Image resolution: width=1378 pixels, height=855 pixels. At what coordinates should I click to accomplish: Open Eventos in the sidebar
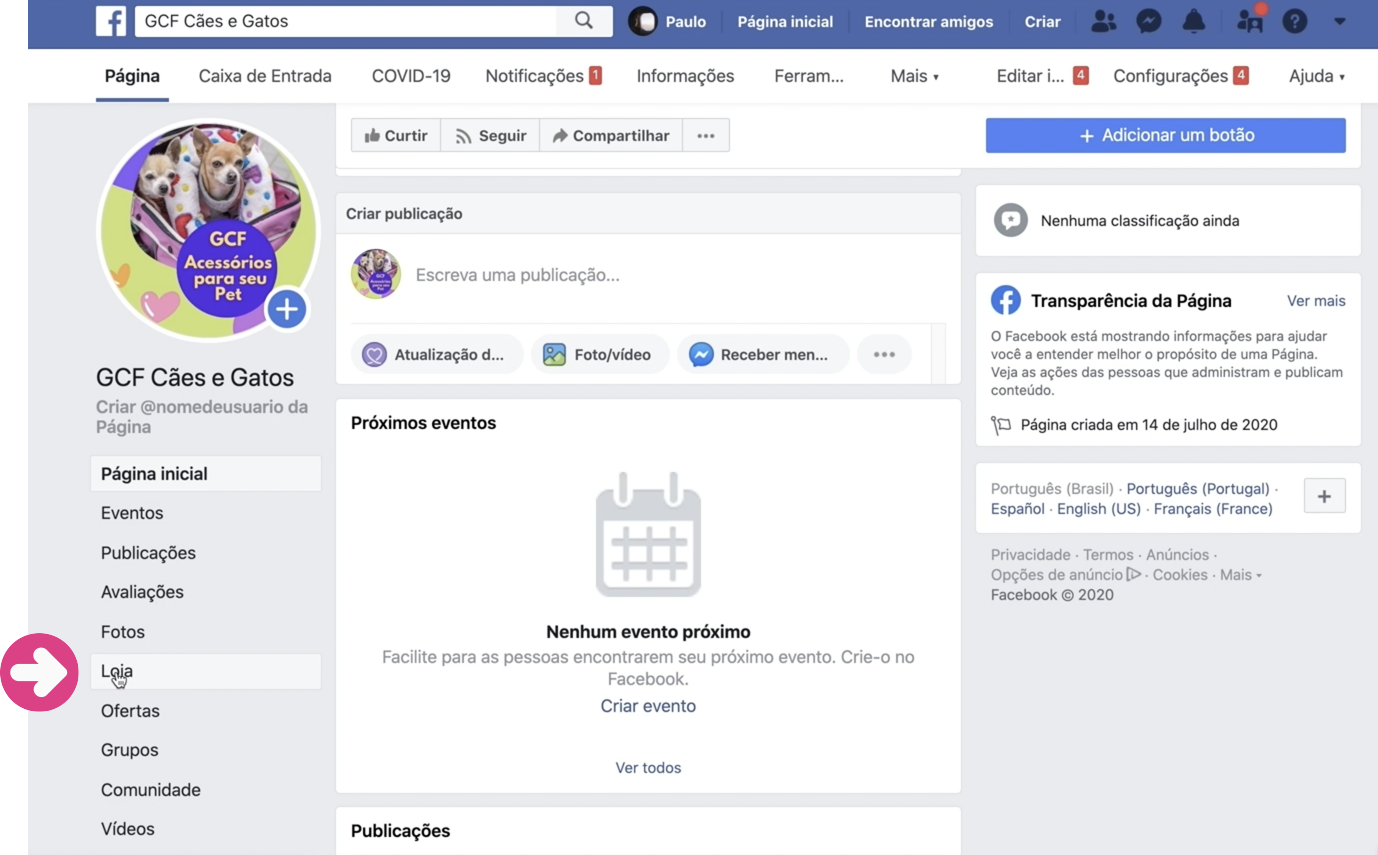206,513
